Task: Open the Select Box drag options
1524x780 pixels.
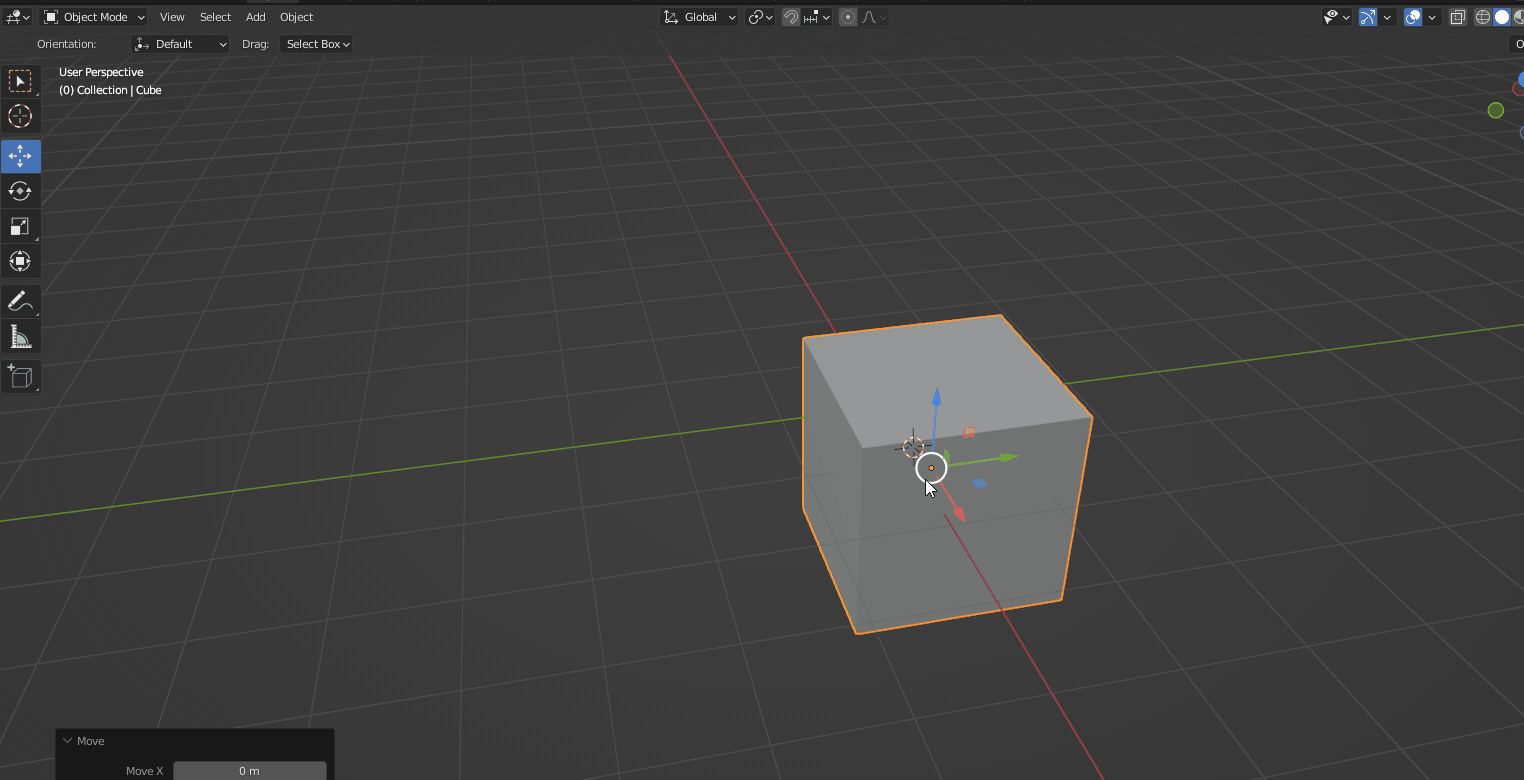Action: coord(316,43)
